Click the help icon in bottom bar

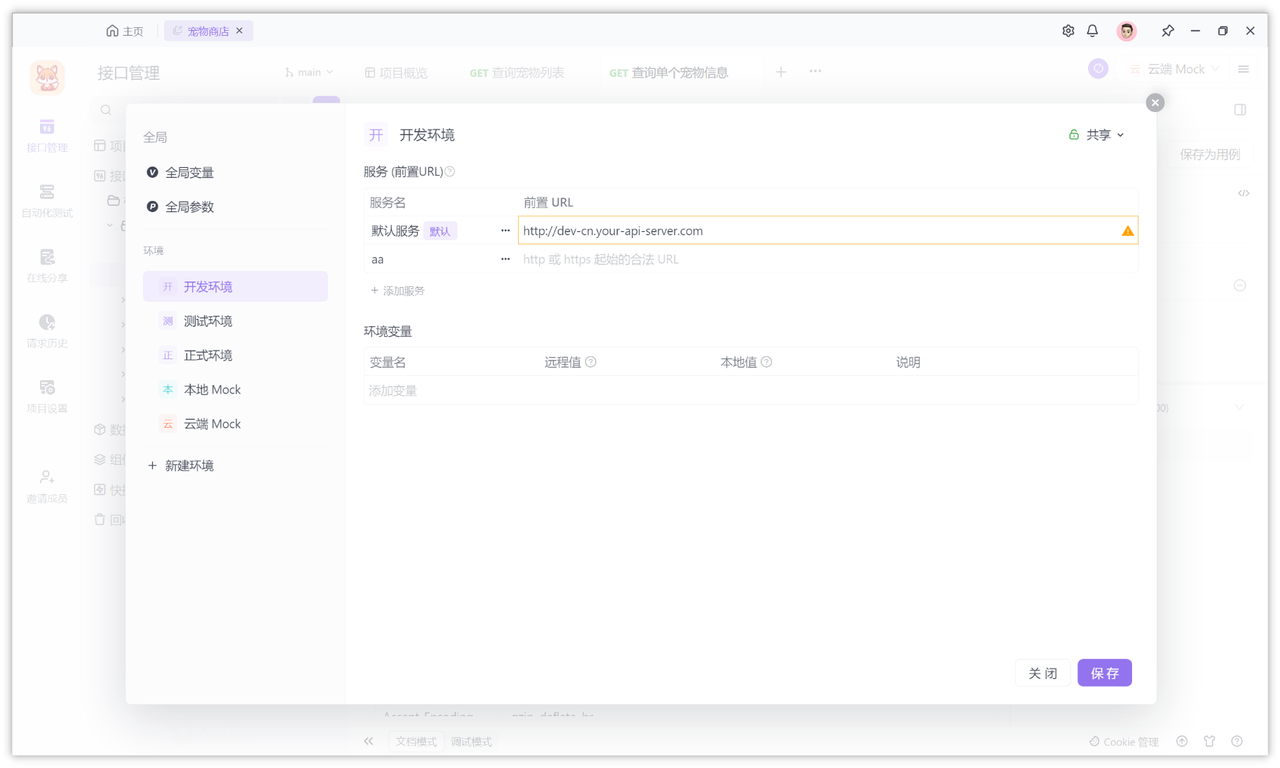click(x=1237, y=742)
